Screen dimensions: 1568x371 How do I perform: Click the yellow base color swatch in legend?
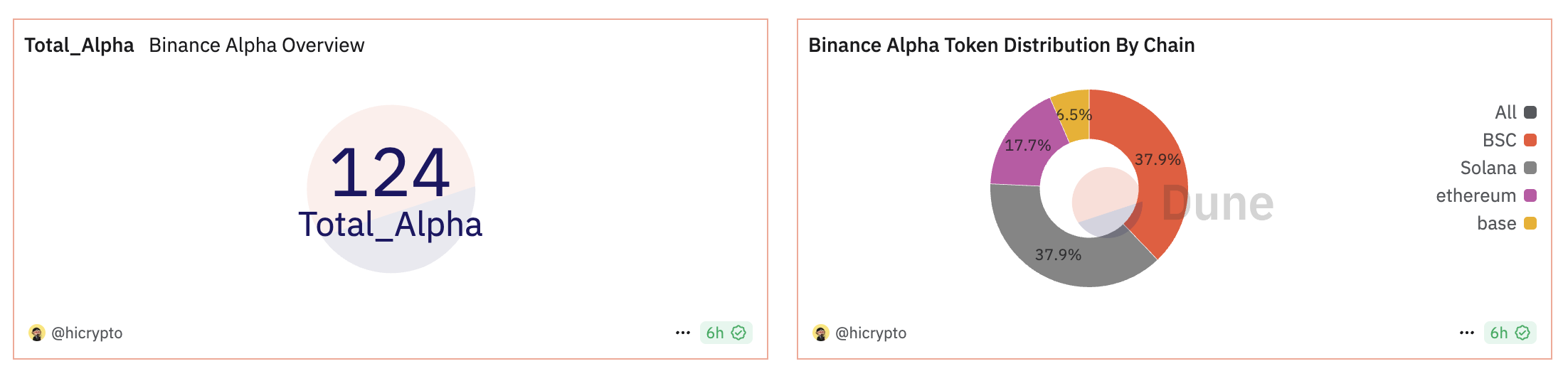(1530, 223)
